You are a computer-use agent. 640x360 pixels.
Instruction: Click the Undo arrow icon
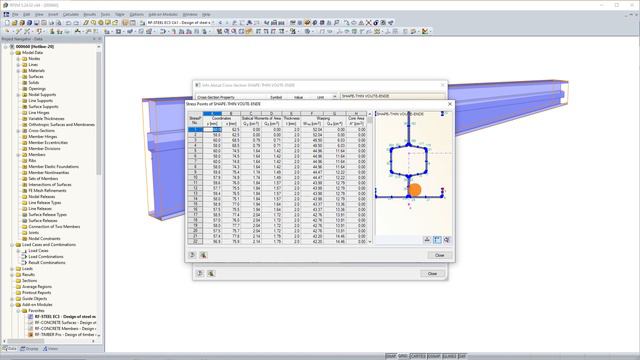coord(69,23)
